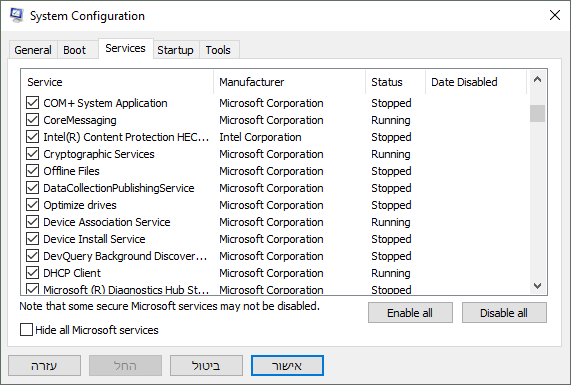Click the scroll down arrow in services list
The image size is (571, 385).
click(x=537, y=286)
